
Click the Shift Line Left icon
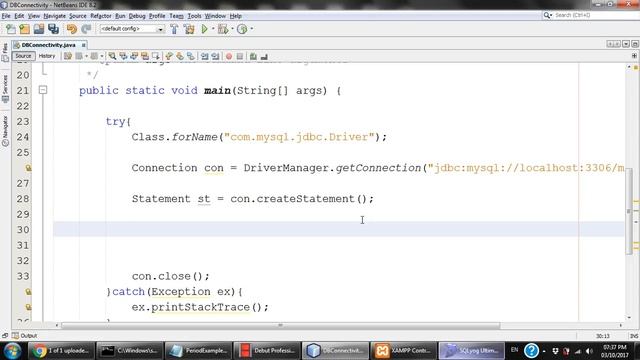click(x=204, y=56)
